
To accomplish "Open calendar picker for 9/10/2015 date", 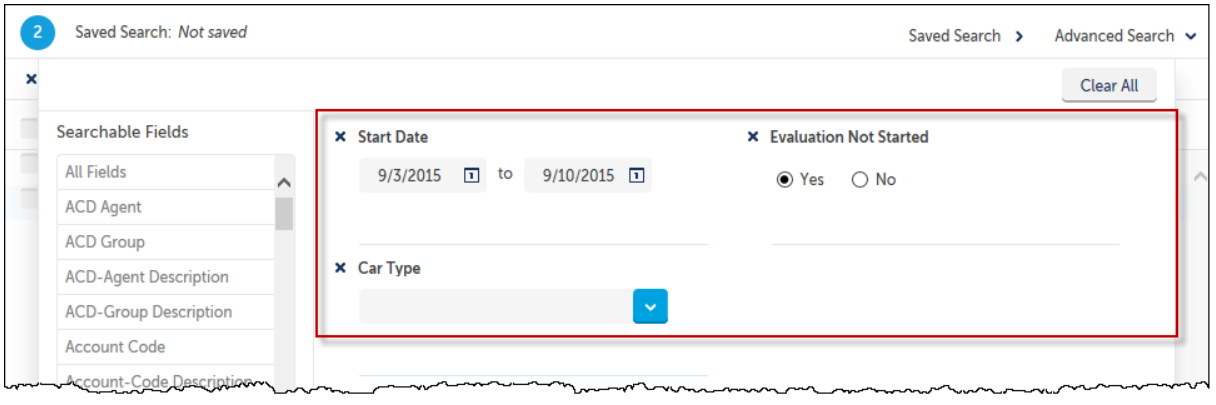I will [x=636, y=175].
